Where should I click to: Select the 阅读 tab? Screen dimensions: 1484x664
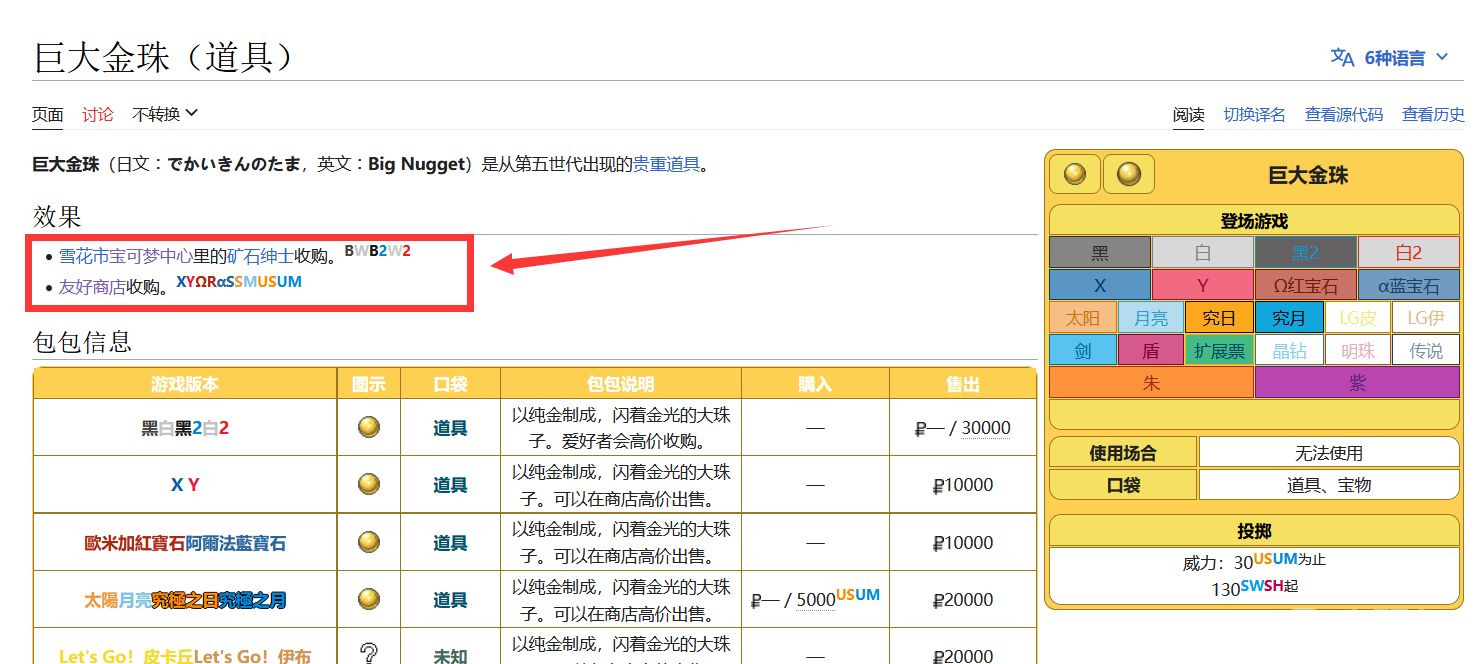click(1189, 115)
